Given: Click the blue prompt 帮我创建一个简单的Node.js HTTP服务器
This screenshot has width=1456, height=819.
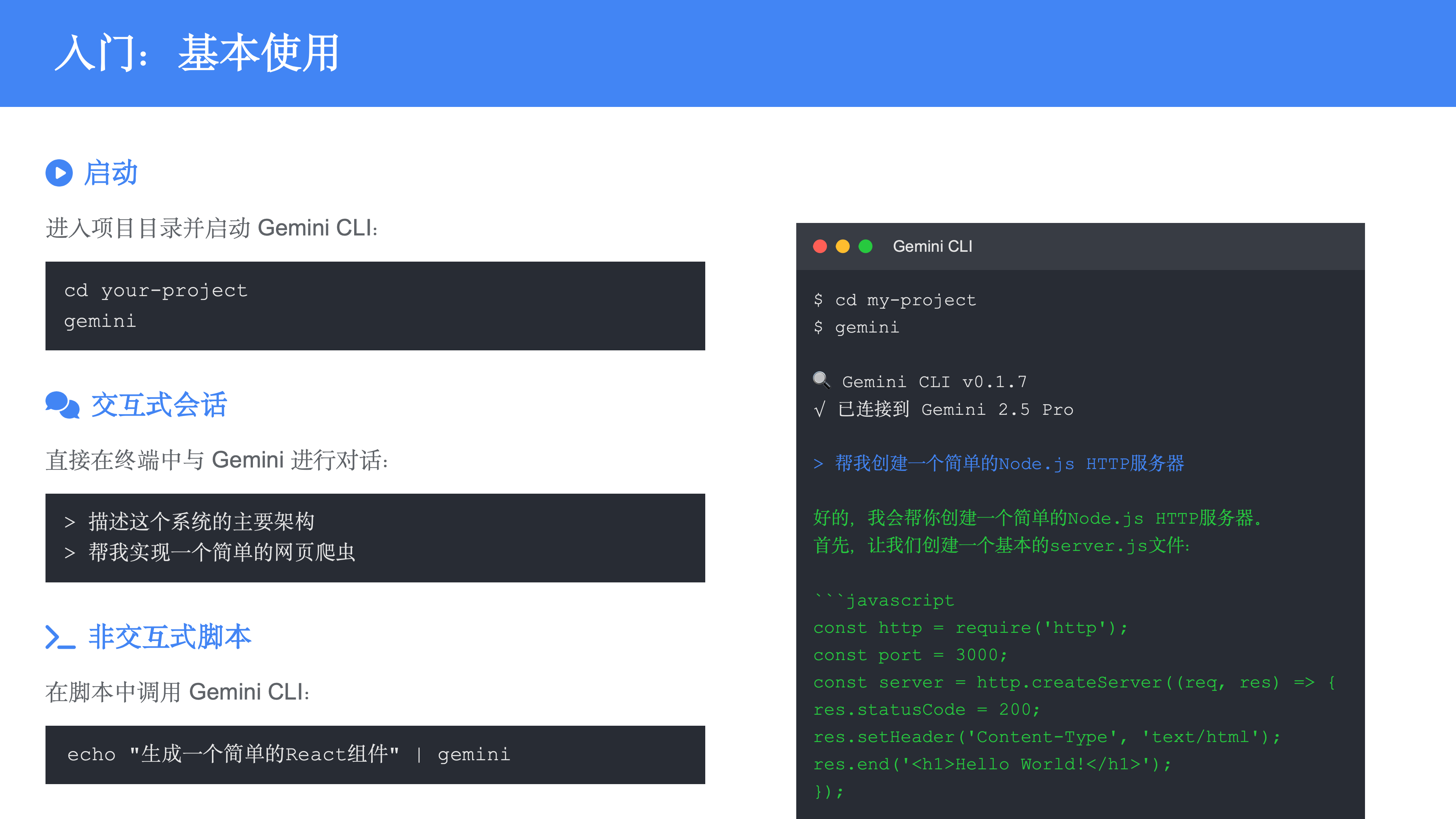Looking at the screenshot, I should coord(999,463).
